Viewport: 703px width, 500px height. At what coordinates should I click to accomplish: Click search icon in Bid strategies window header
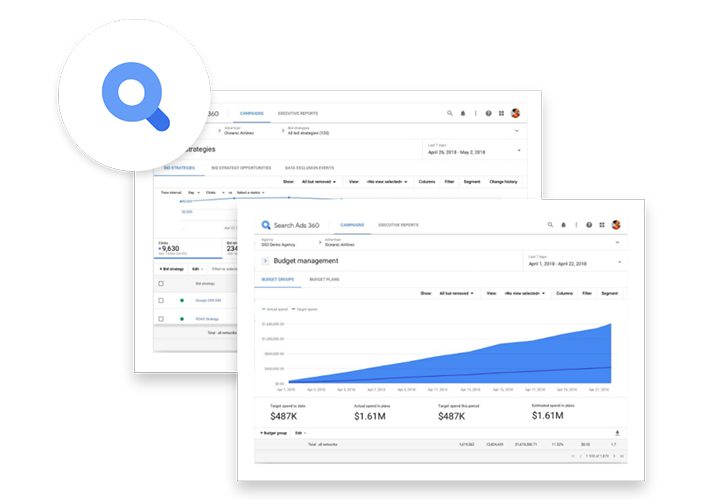click(450, 113)
